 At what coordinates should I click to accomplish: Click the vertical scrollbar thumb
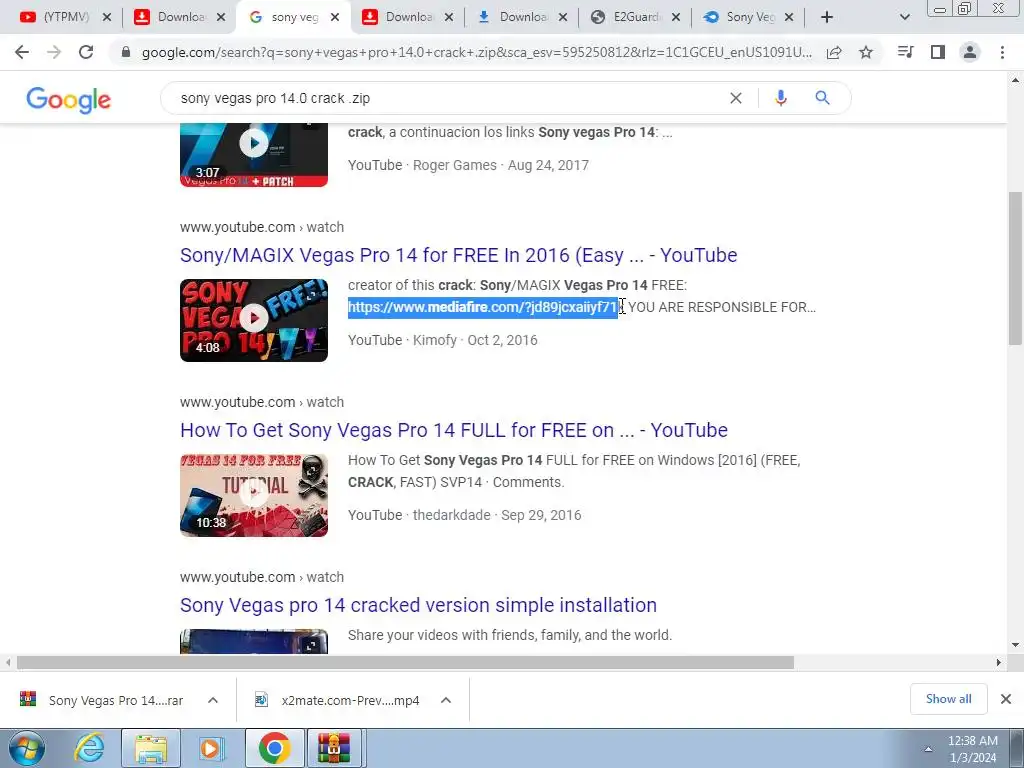pos(1016,268)
